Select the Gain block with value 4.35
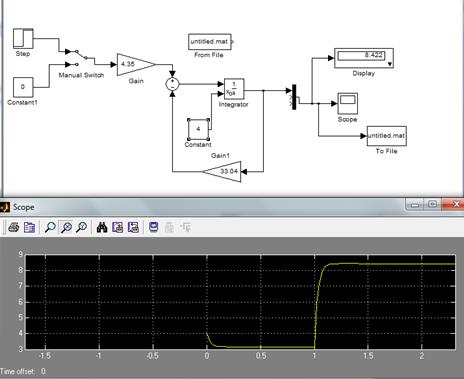This screenshot has height=379, width=464. tap(136, 64)
